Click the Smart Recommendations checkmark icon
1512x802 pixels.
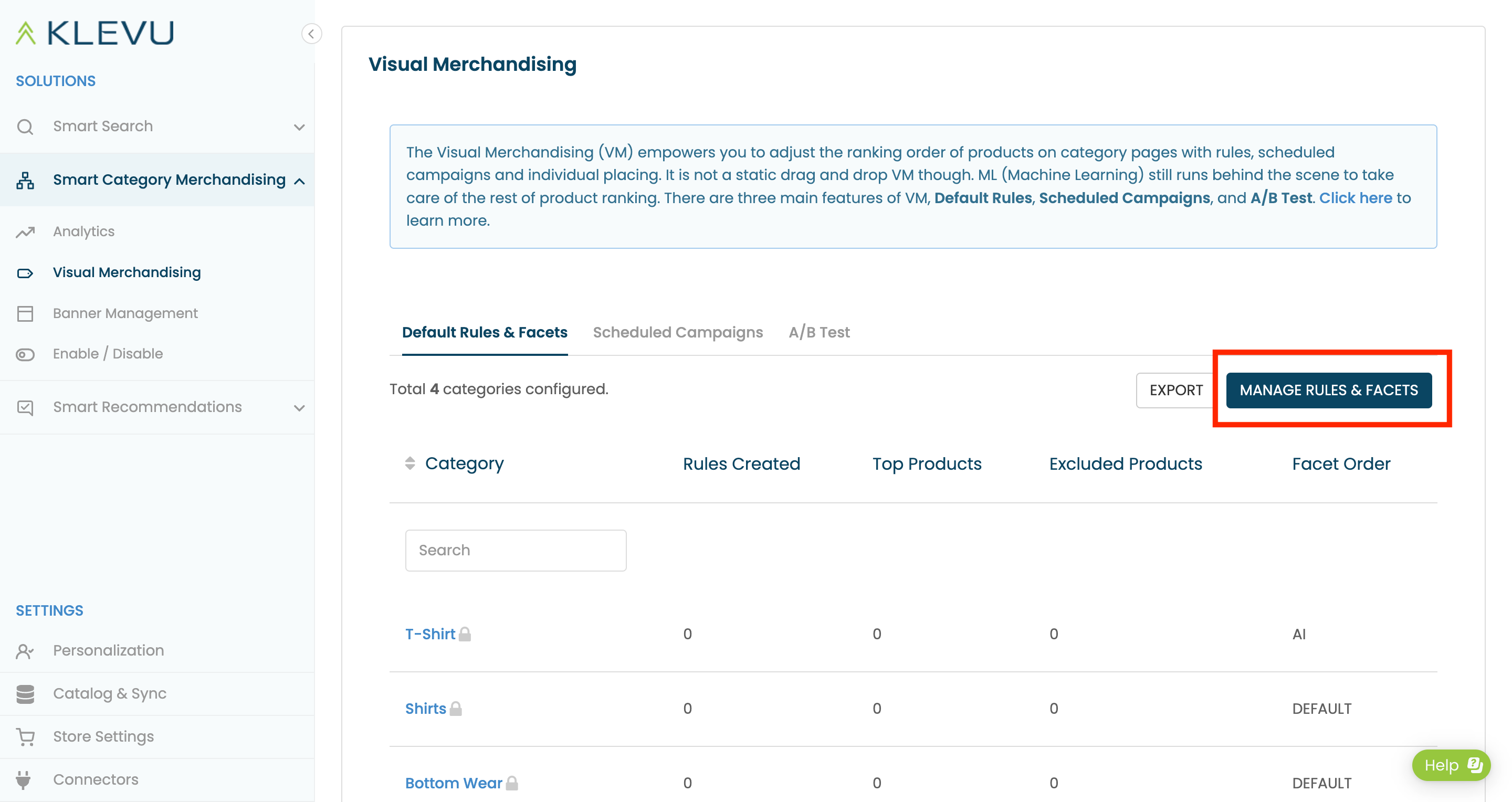(25, 407)
